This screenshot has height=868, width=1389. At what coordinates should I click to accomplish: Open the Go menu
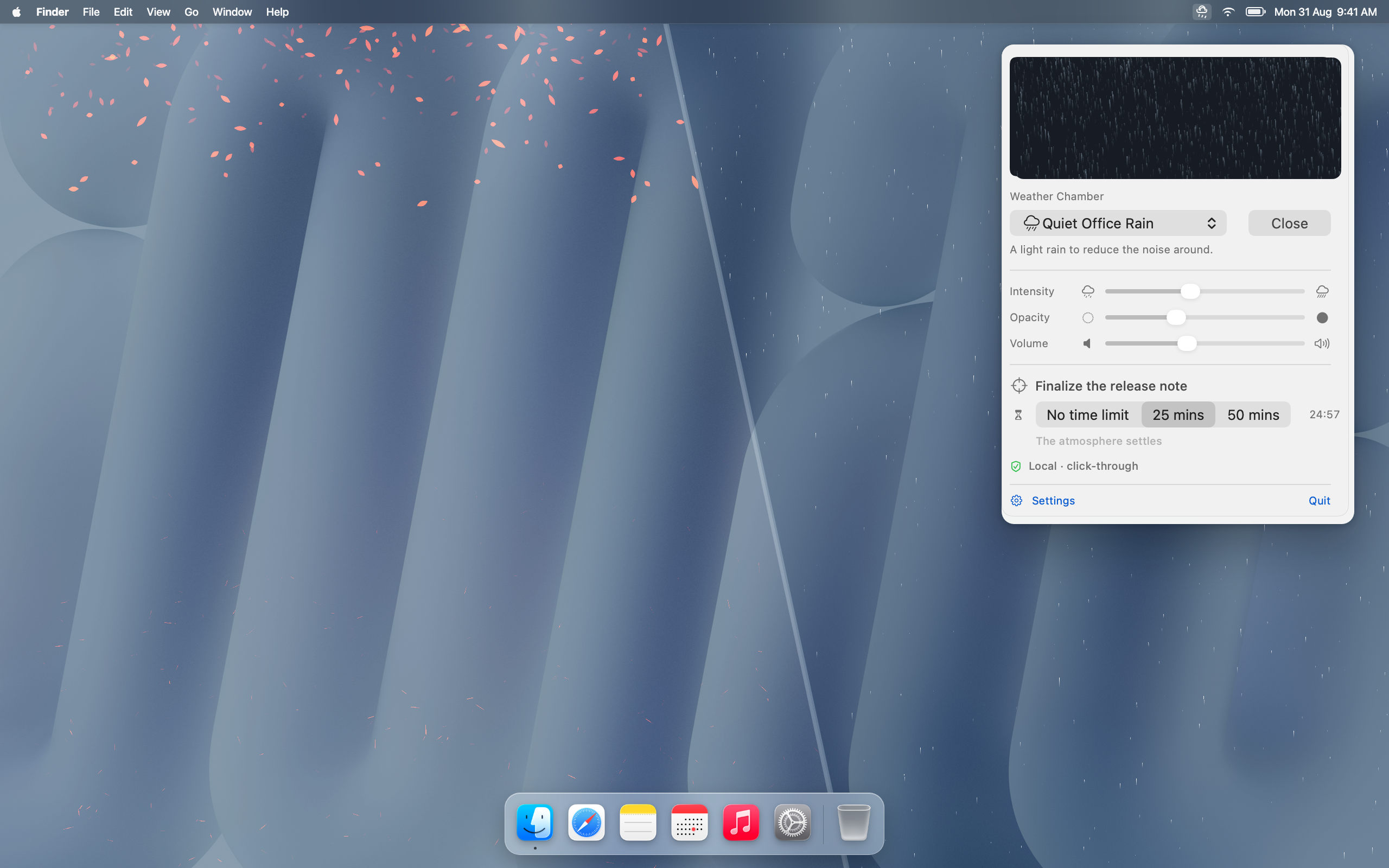(x=191, y=11)
